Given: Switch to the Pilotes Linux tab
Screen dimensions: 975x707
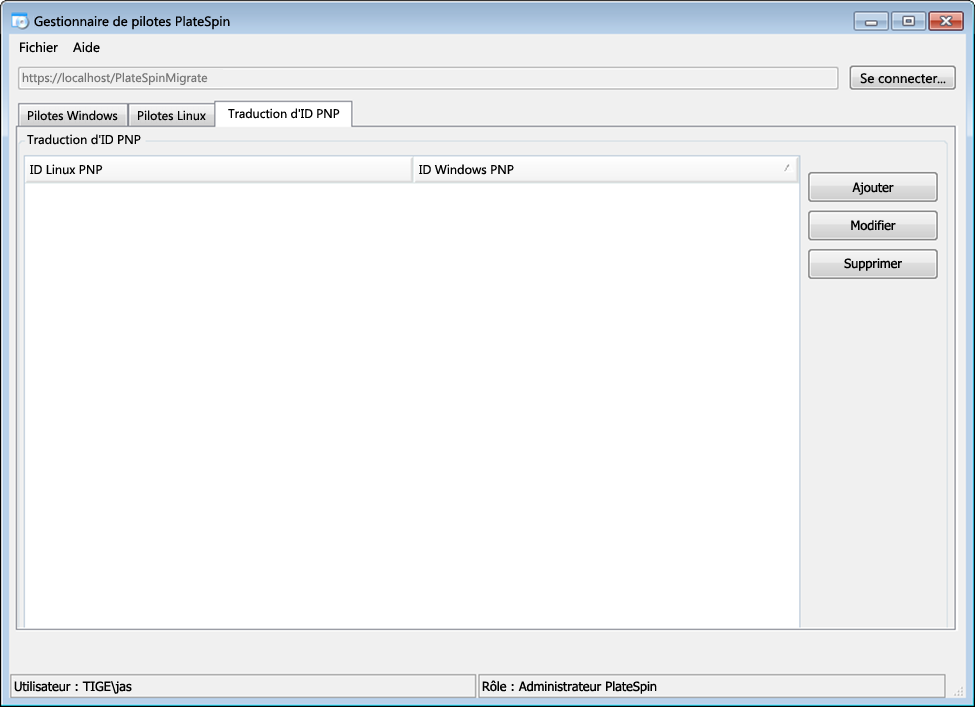Looking at the screenshot, I should point(171,116).
